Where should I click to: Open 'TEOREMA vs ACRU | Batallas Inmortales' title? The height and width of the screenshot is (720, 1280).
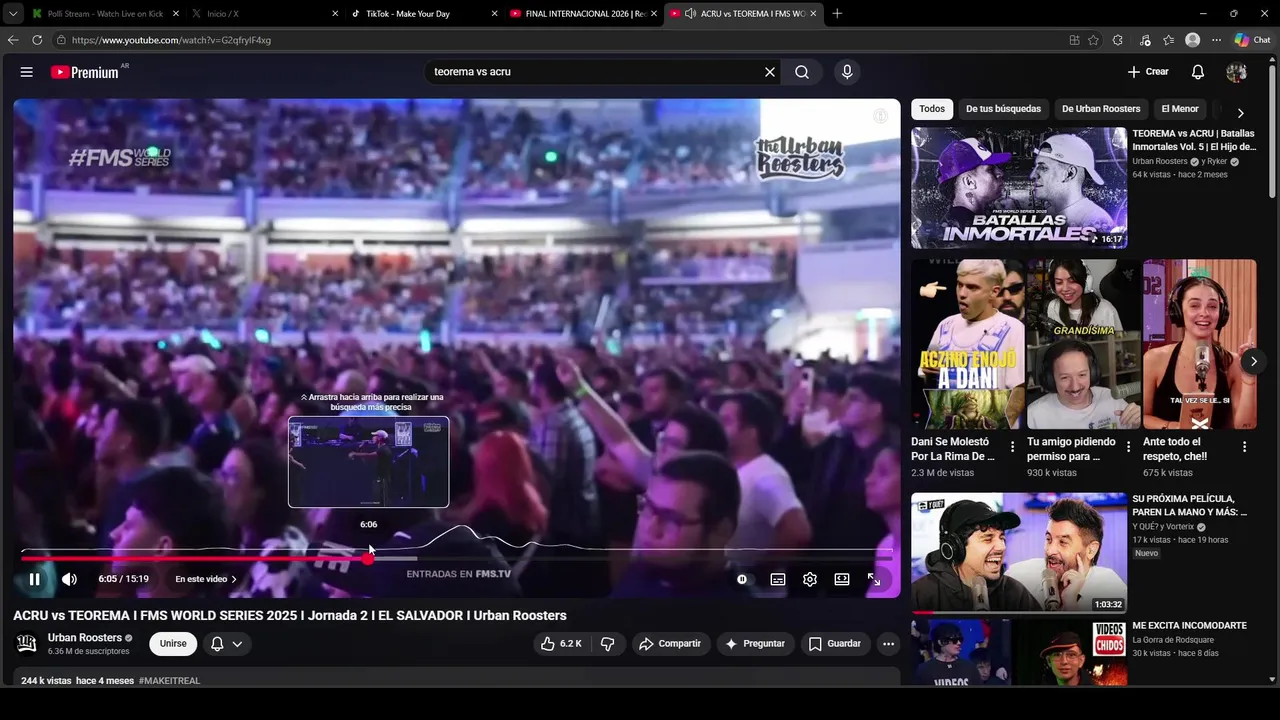click(x=1194, y=140)
